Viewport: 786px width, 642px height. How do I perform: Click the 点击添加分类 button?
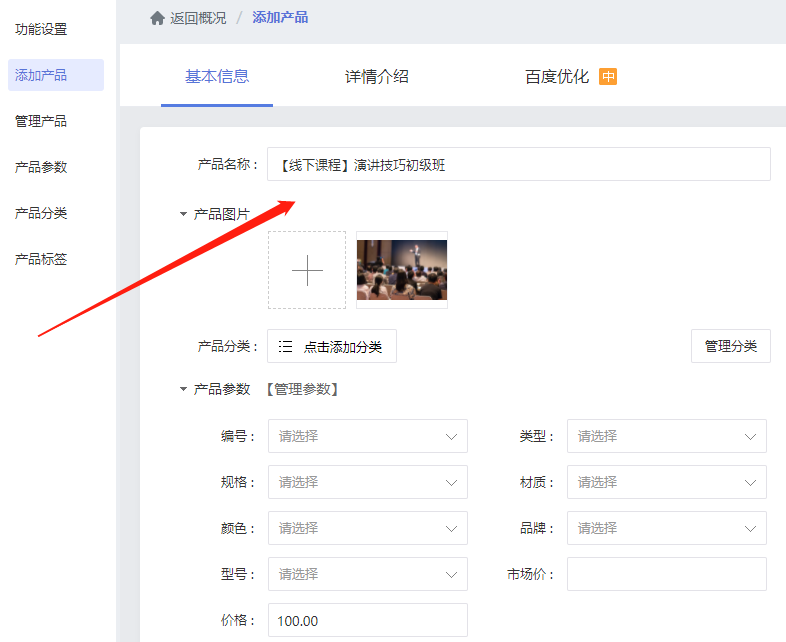[x=332, y=346]
